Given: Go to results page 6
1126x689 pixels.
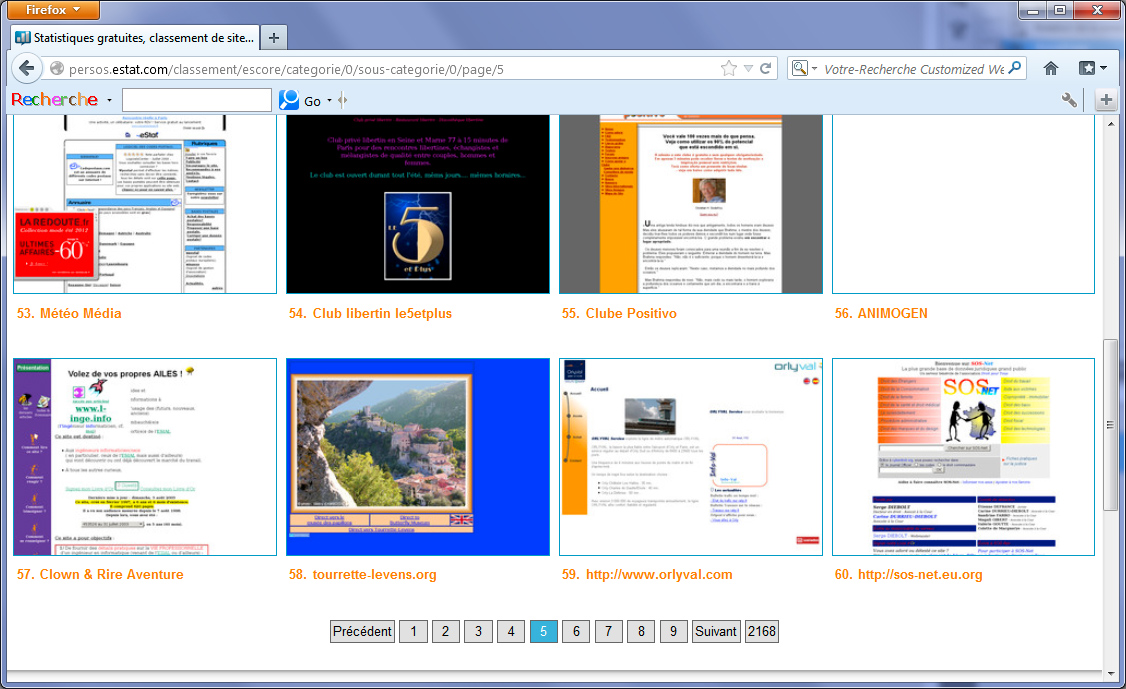Looking at the screenshot, I should click(x=576, y=632).
